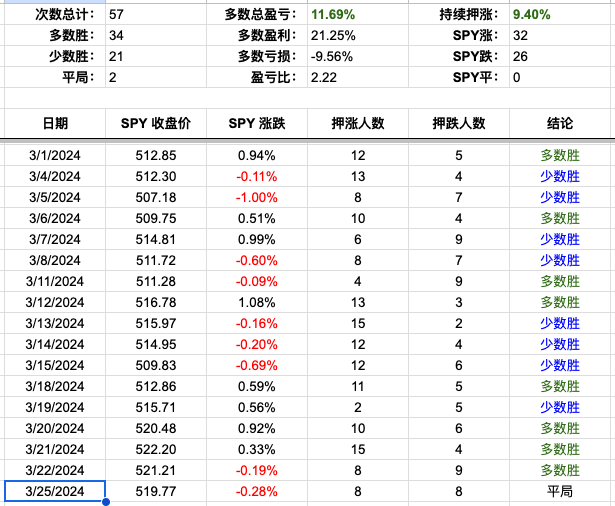Select the 日期 column header cell
The height and width of the screenshot is (506, 615).
coord(55,123)
